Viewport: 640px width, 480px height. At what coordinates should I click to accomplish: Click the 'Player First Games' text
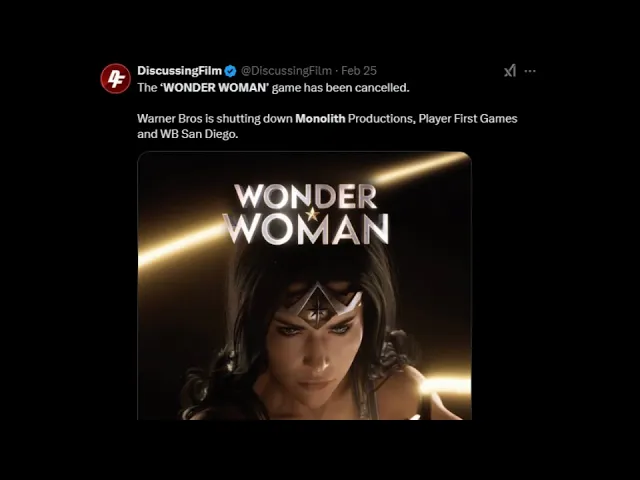[468, 118]
